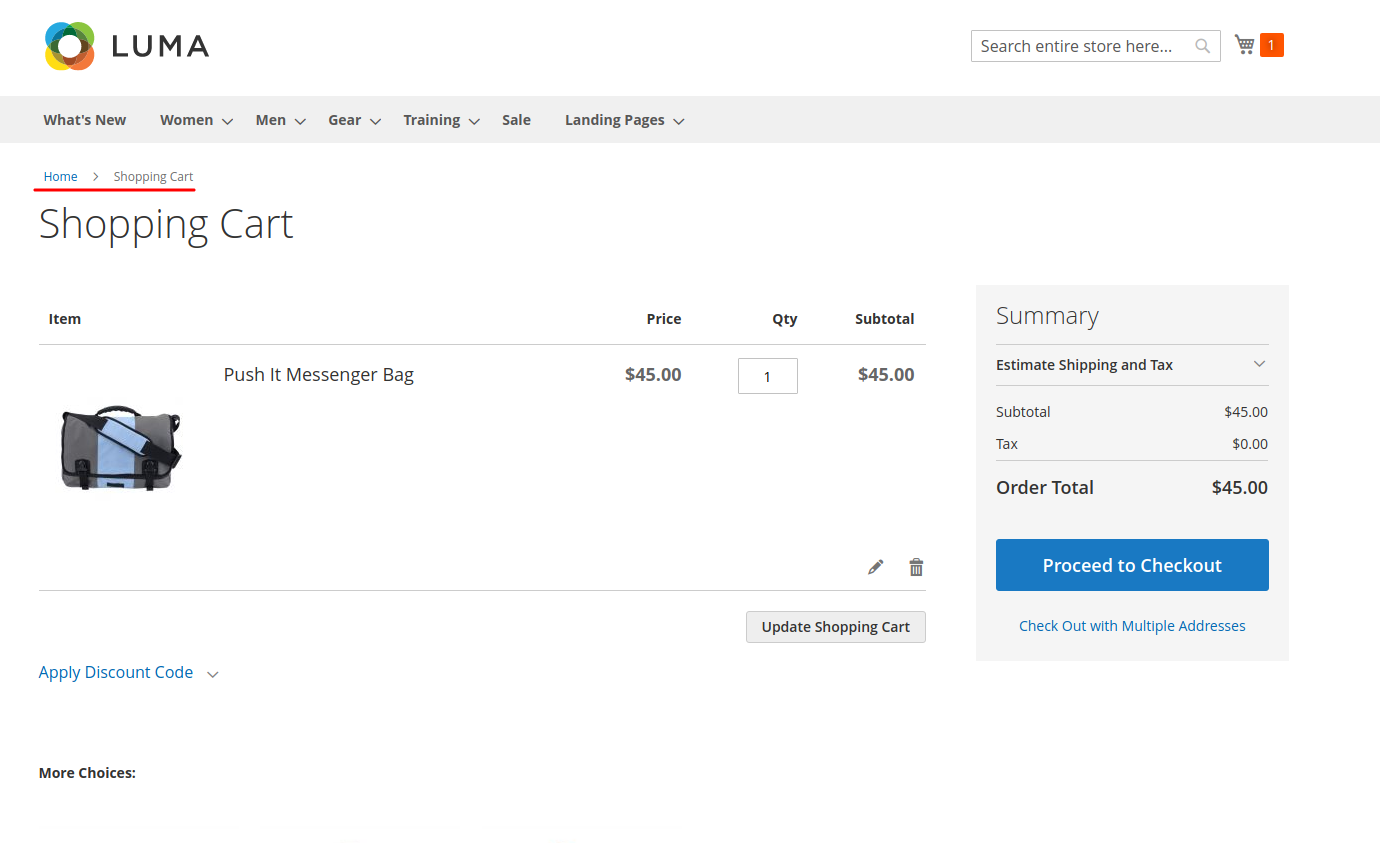Screen dimensions: 1380x843
Task: Open Check Out with Multiple Addresses link
Action: 1131,625
